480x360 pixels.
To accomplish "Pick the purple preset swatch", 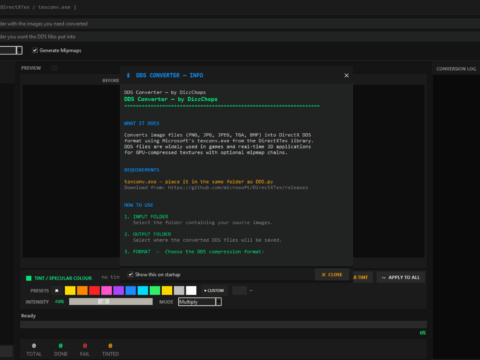I will pyautogui.click(x=118, y=291).
